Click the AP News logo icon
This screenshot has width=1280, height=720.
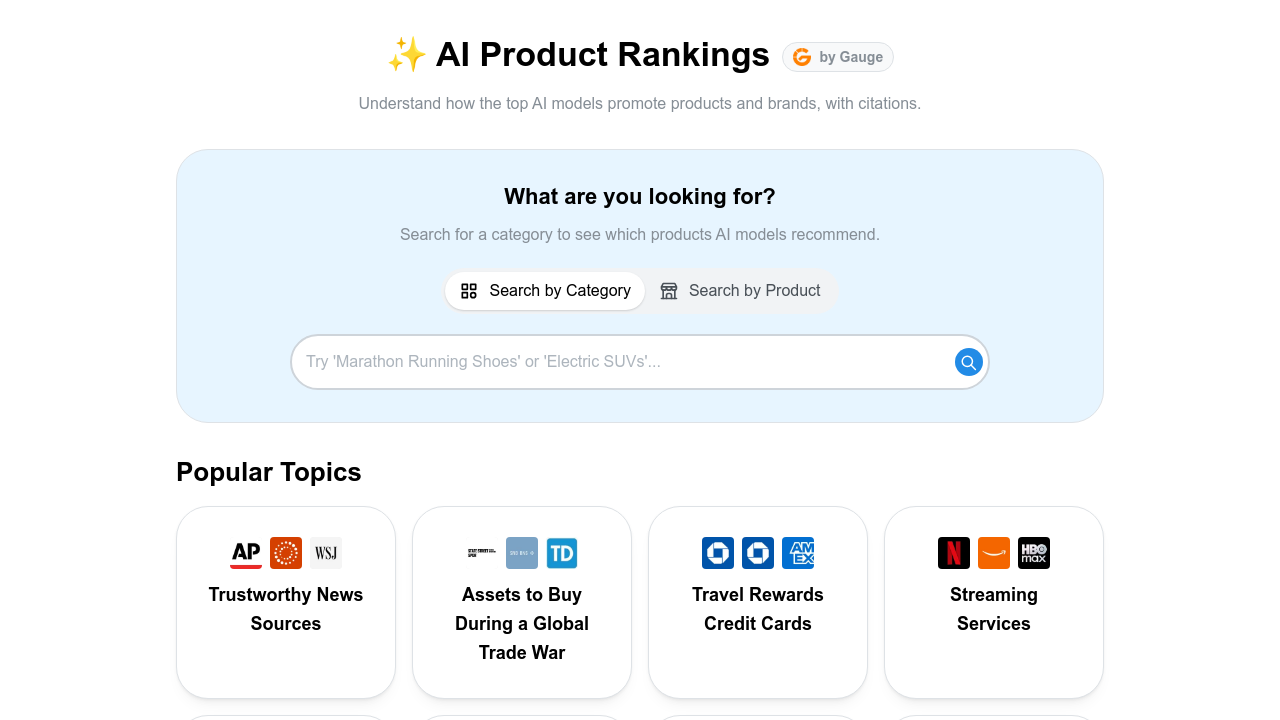coord(245,553)
